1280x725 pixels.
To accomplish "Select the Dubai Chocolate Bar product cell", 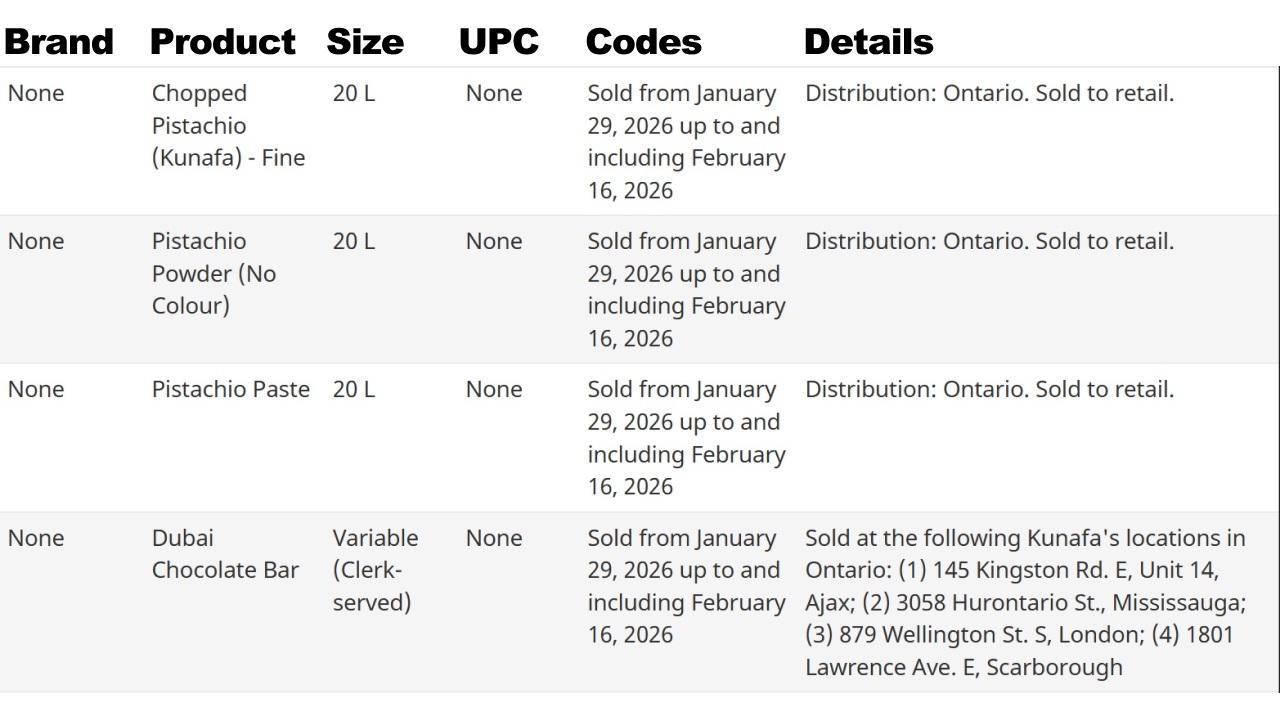I will pyautogui.click(x=225, y=554).
